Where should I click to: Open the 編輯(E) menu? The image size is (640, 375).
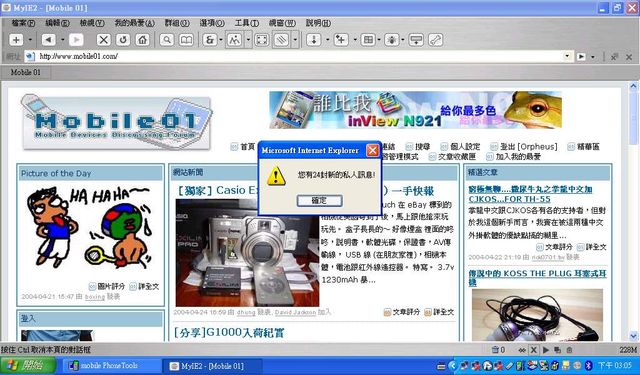click(57, 23)
